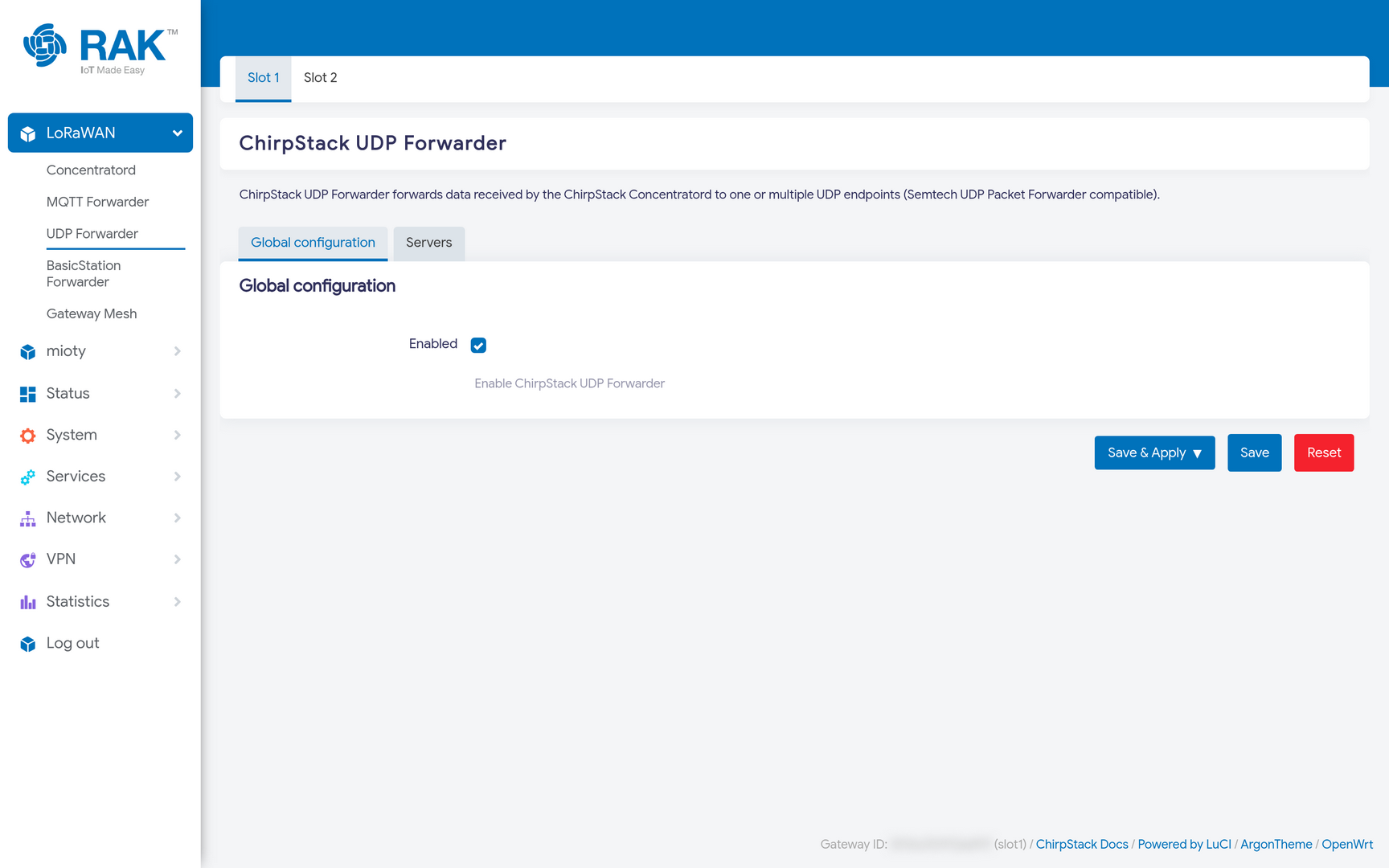The height and width of the screenshot is (868, 1389).
Task: Expand the System menu chevron
Action: (177, 435)
